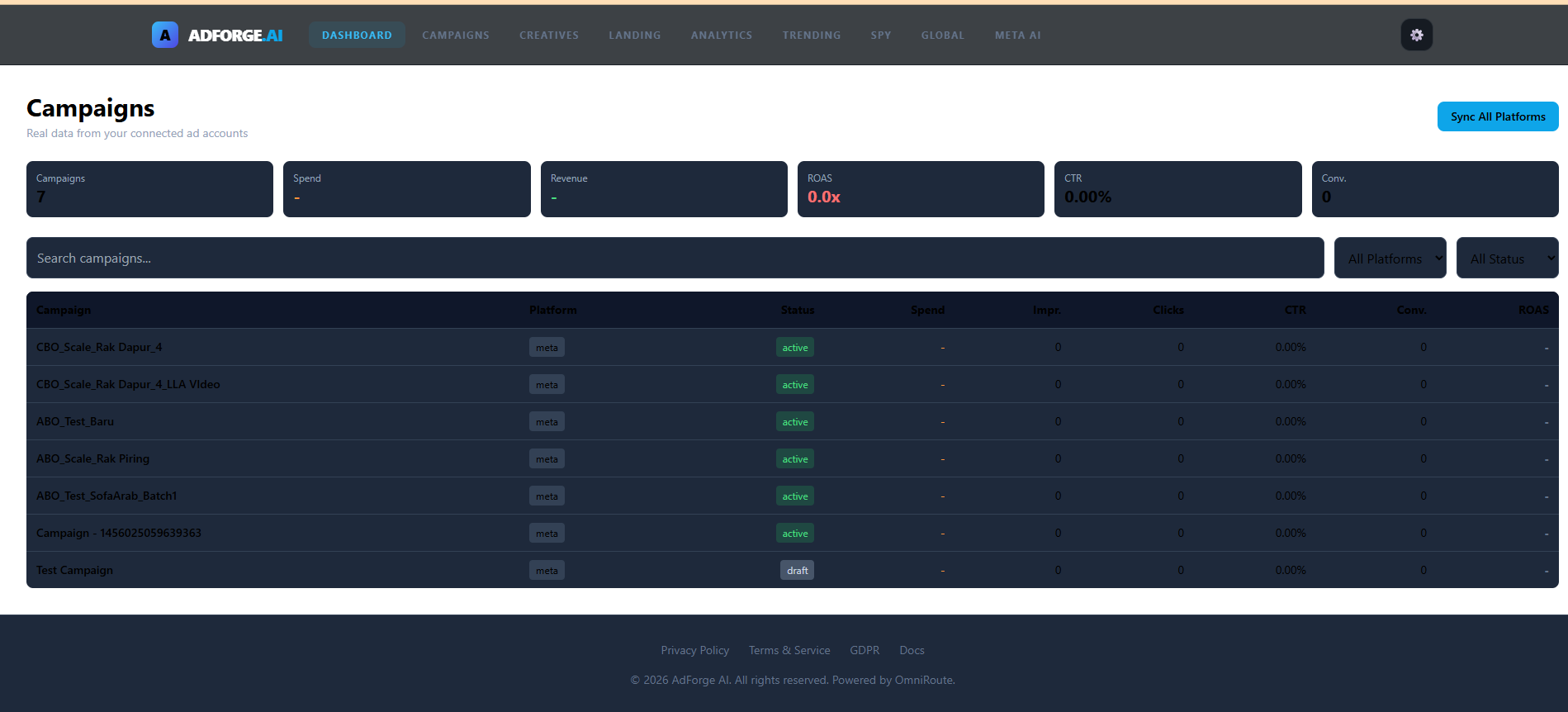Select the ABO_Scale_Rak Piring campaign

93,458
